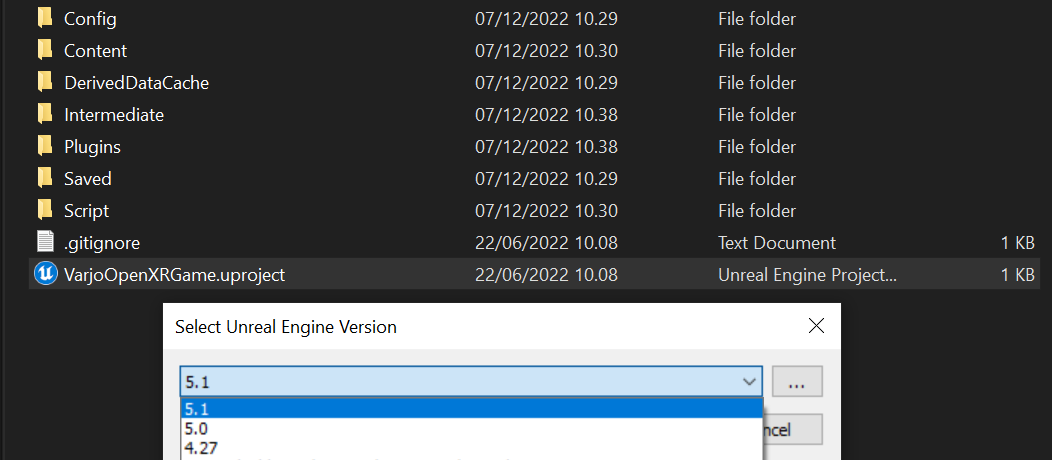Select the .gitignore text document icon

[x=45, y=242]
